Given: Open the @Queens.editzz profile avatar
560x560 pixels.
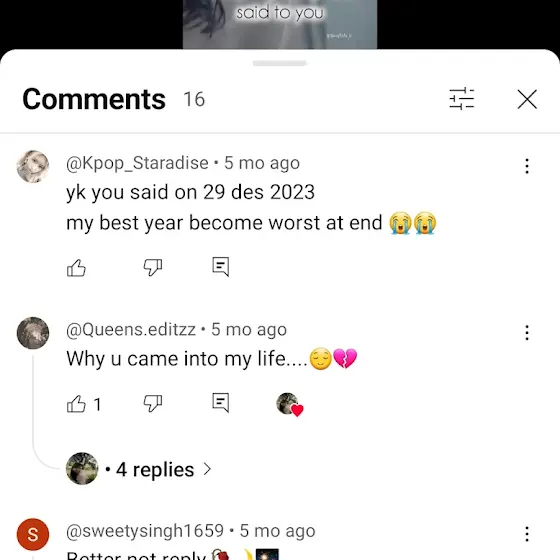Looking at the screenshot, I should [33, 333].
